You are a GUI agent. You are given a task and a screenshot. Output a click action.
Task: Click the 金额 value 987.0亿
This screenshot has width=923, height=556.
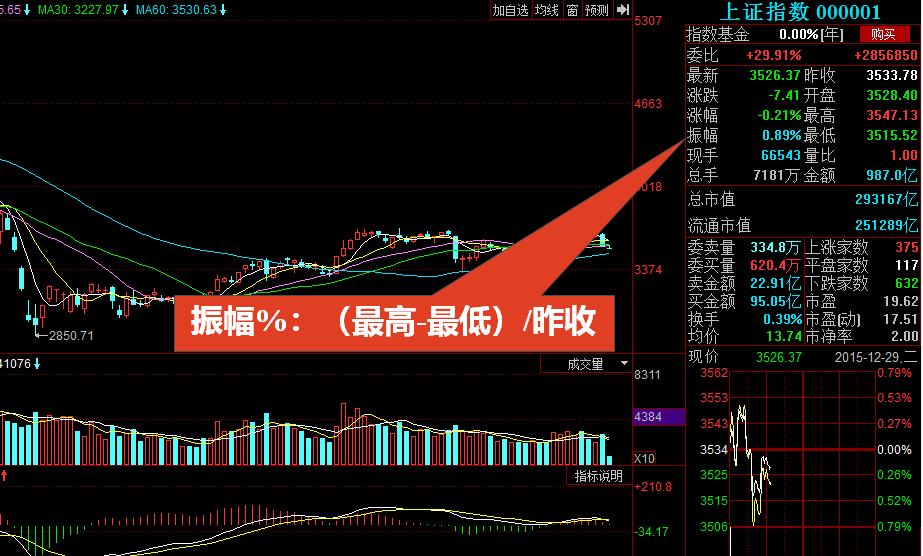(x=892, y=175)
